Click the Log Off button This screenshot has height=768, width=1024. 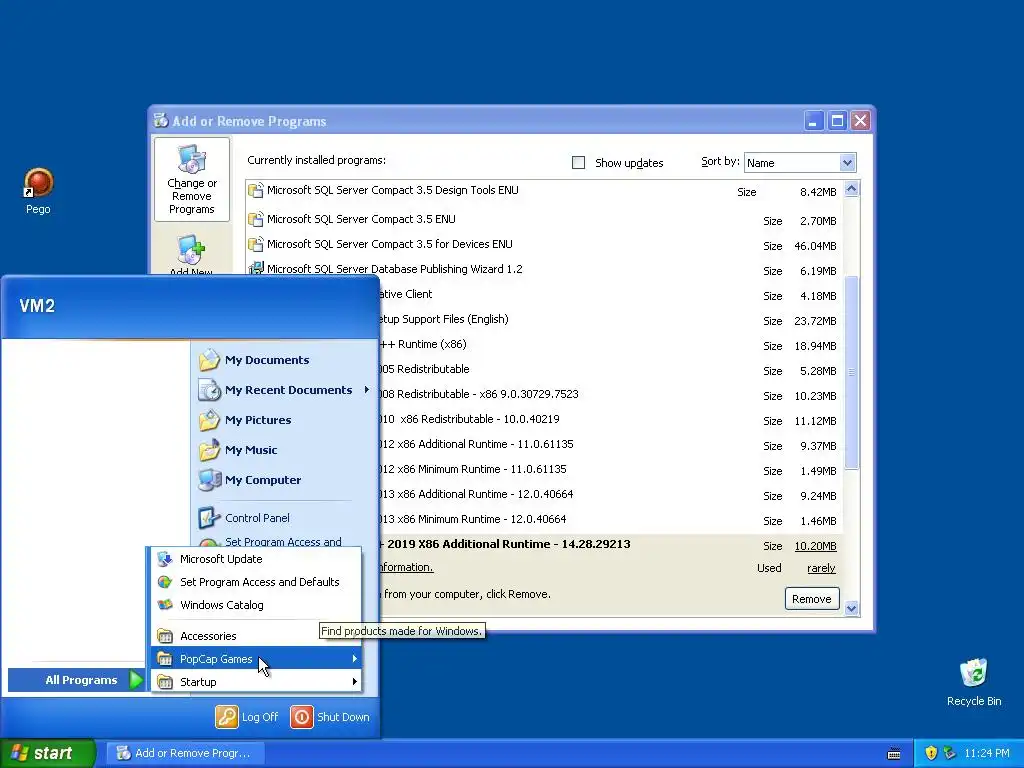click(247, 717)
